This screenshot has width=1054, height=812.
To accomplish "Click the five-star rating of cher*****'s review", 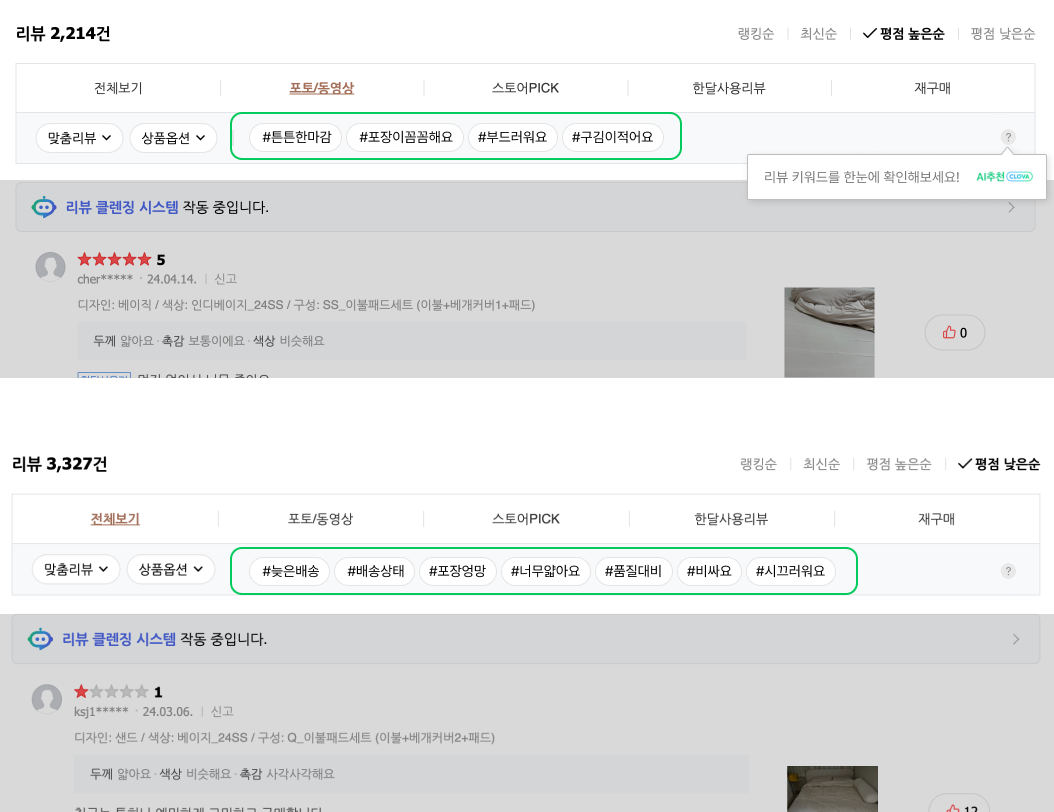I will tap(114, 259).
